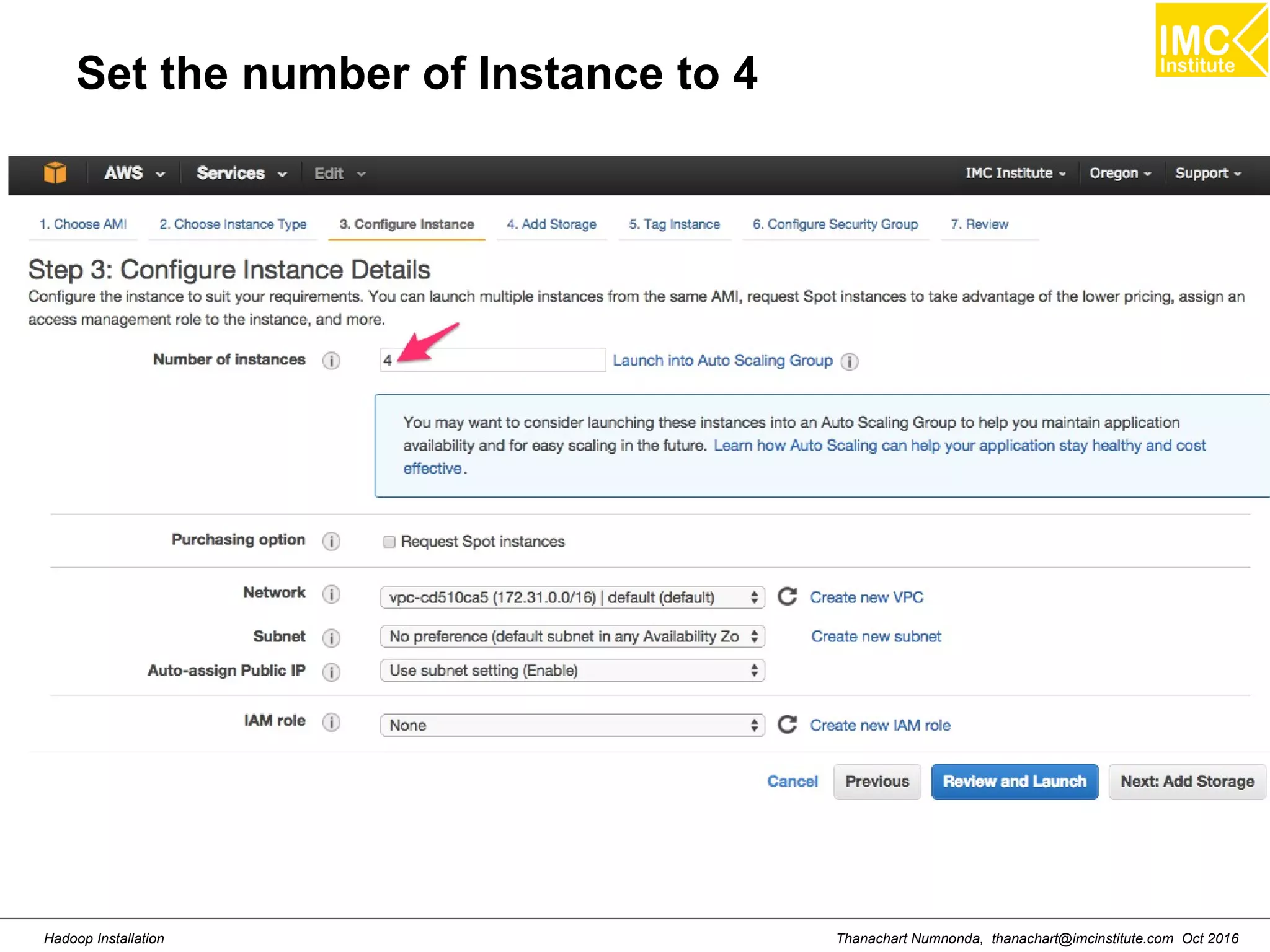Open Learn how Auto Scaling link

click(x=959, y=446)
